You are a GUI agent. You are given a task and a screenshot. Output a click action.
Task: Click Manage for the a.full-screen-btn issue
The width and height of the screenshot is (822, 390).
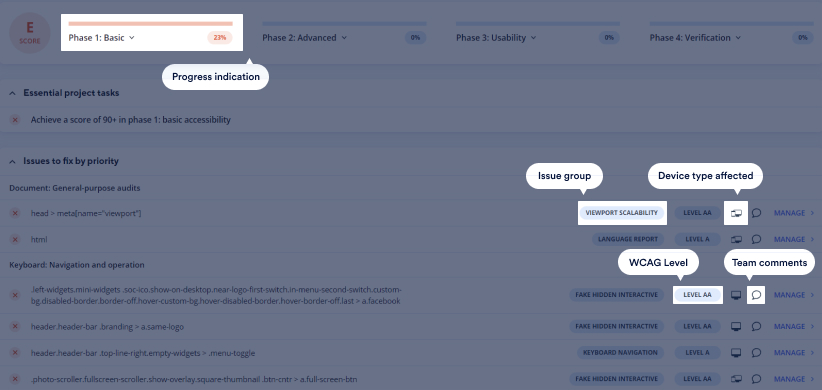point(794,378)
